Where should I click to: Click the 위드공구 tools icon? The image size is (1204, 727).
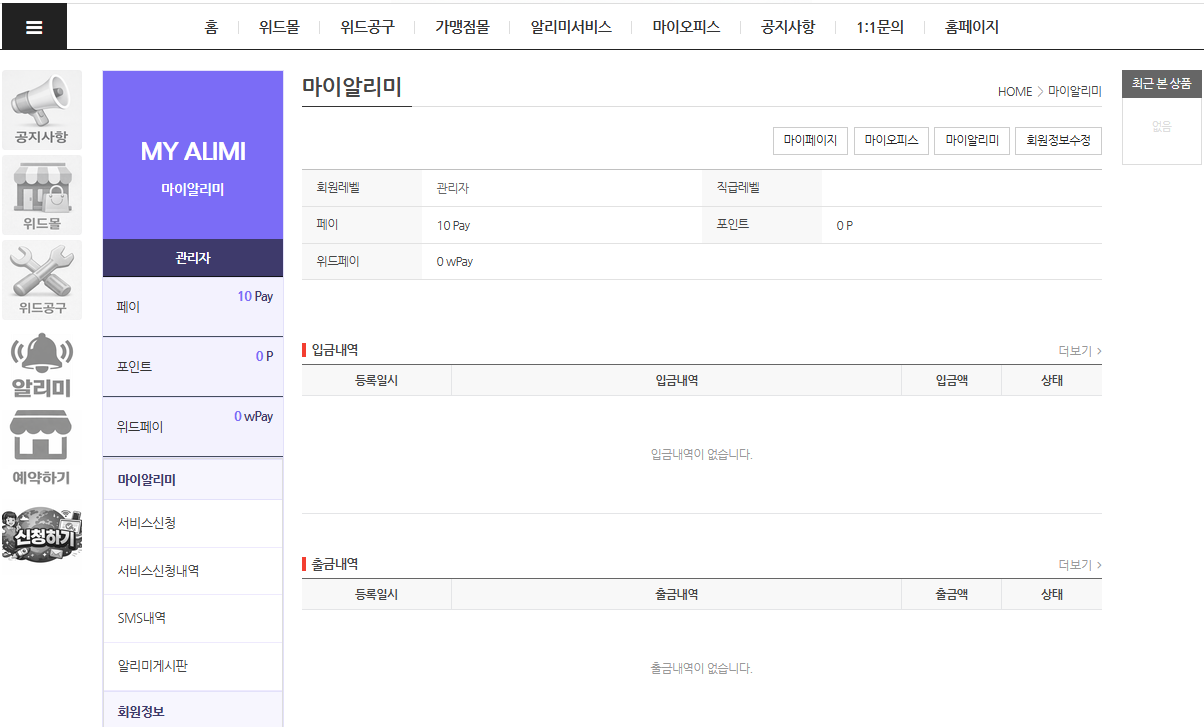(x=42, y=280)
